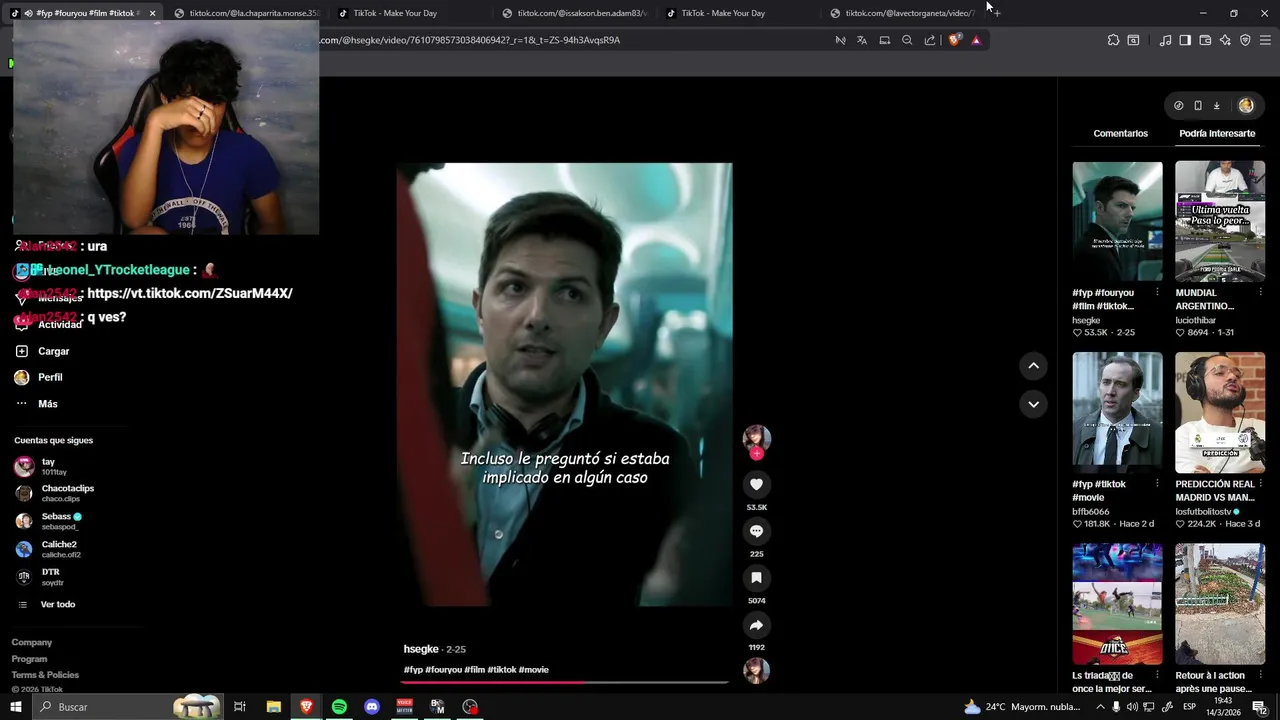This screenshot has width=1280, height=720.
Task: Click the #movie hashtag in the caption
Action: point(534,670)
